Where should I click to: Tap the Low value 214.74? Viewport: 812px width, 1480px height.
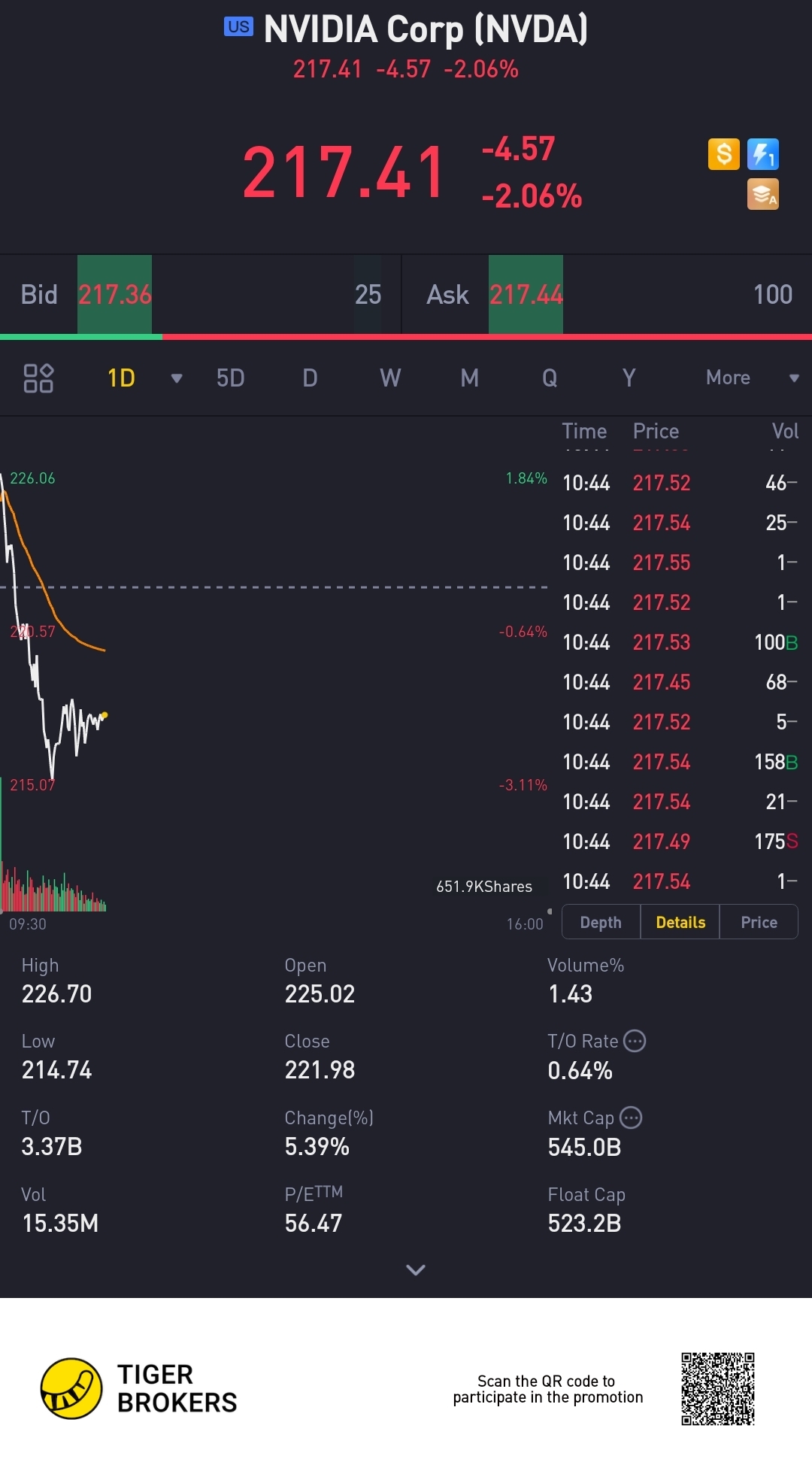coord(56,1070)
